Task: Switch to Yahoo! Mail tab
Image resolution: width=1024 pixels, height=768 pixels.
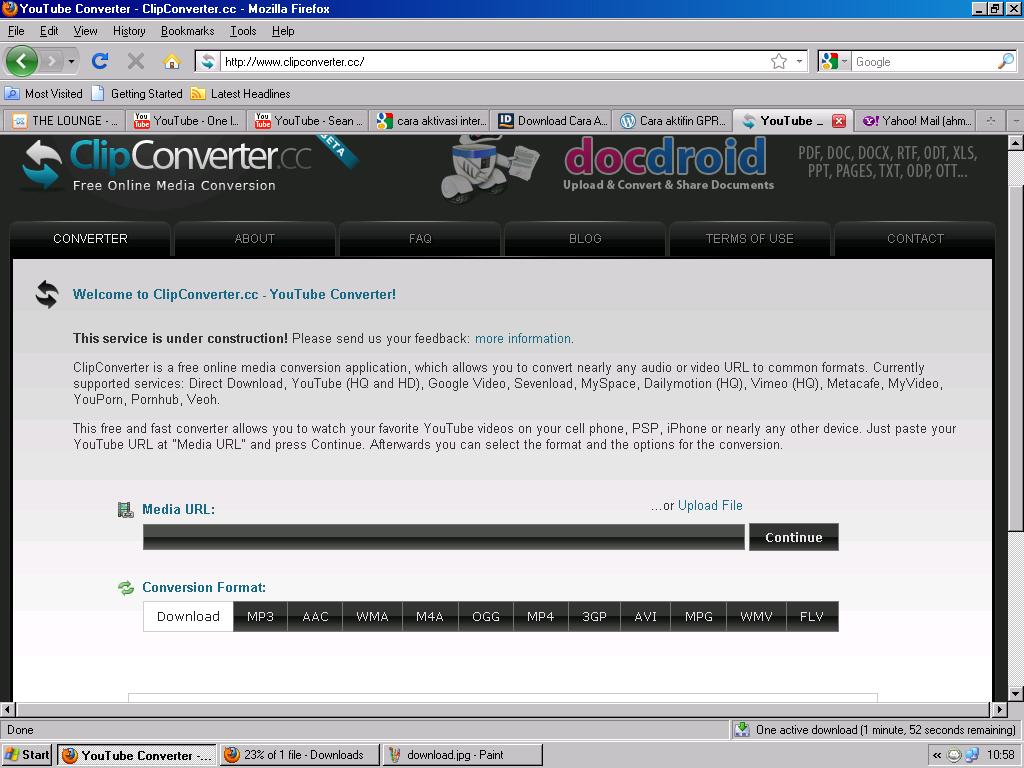Action: coord(916,121)
